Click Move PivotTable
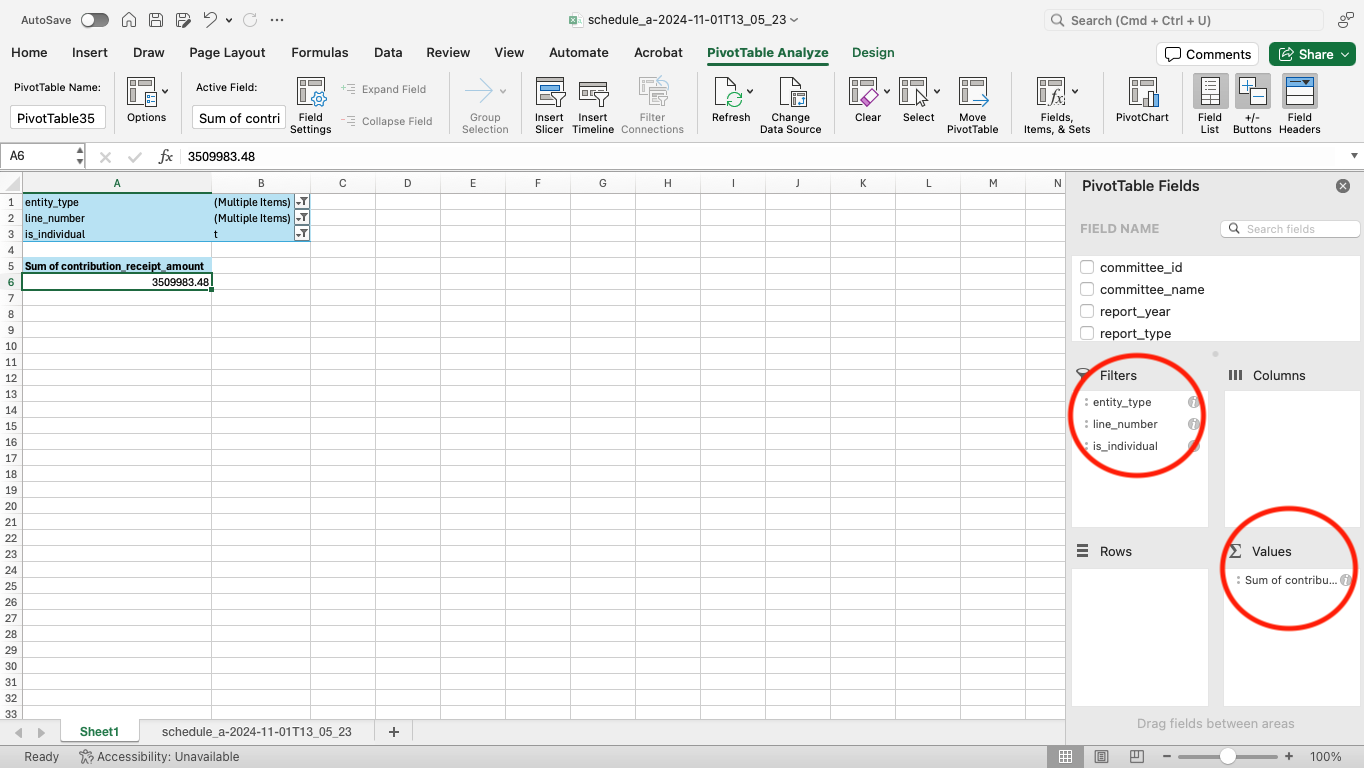 pos(973,106)
